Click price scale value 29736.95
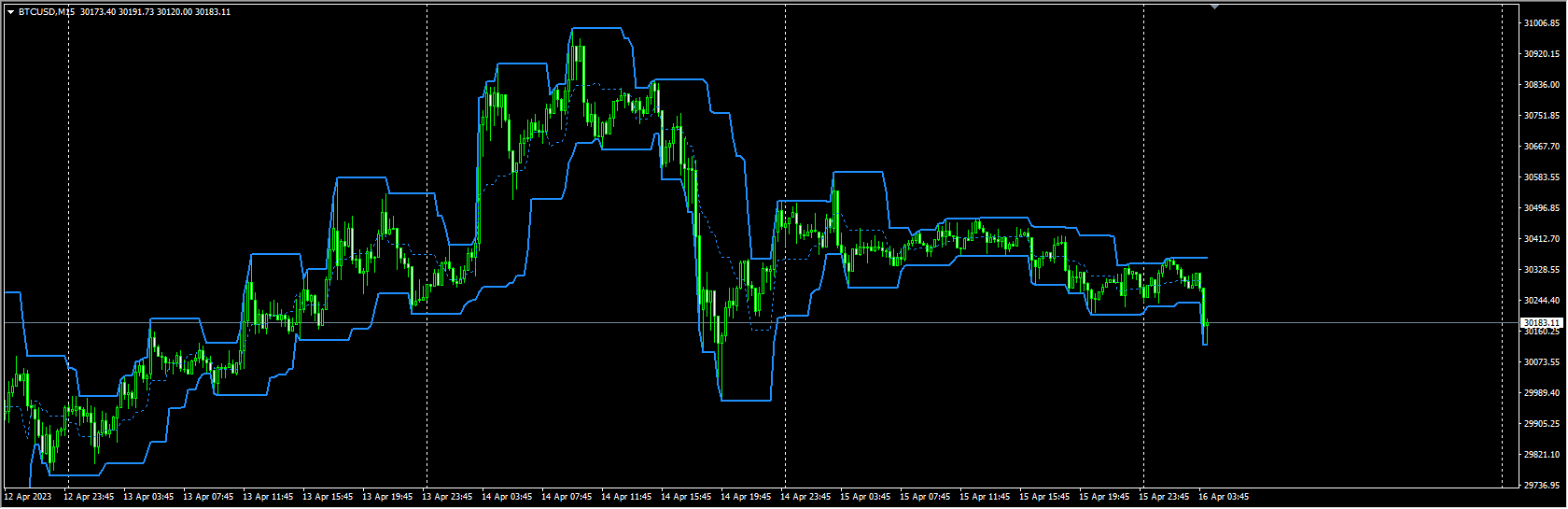Screen dimensions: 1568x509 tap(1542, 486)
